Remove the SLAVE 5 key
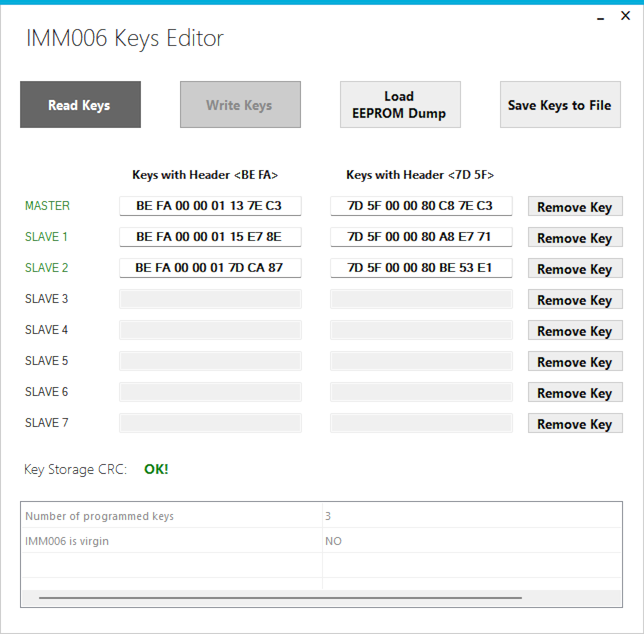This screenshot has width=644, height=634. coord(575,361)
